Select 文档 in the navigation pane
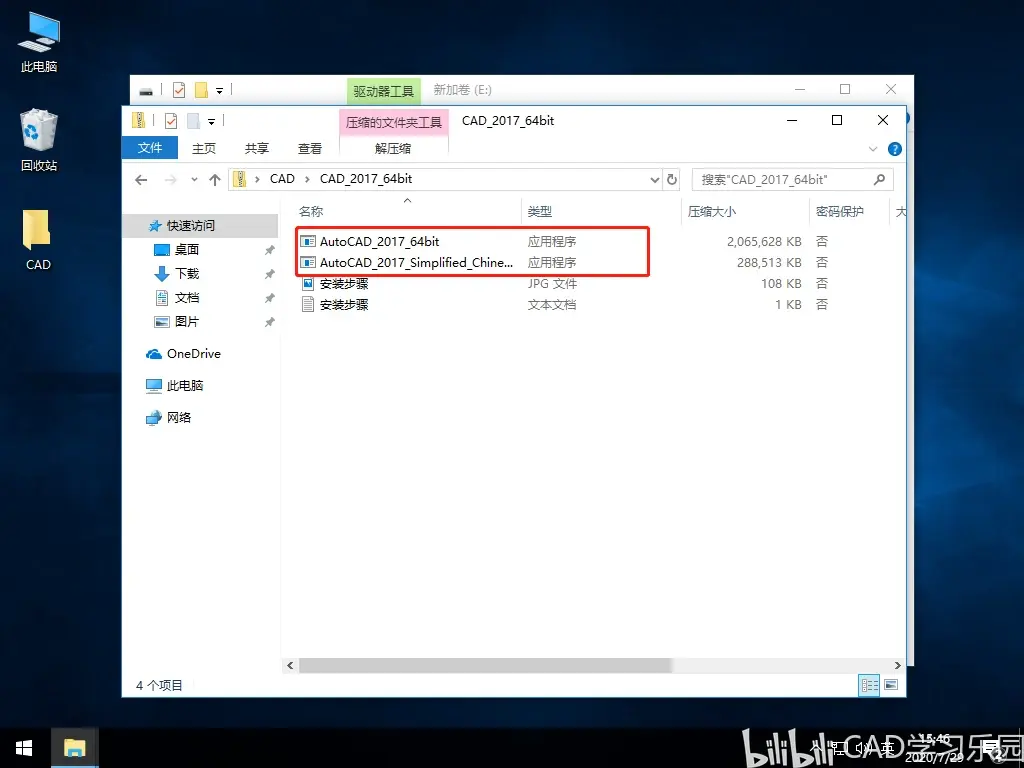 pos(187,298)
